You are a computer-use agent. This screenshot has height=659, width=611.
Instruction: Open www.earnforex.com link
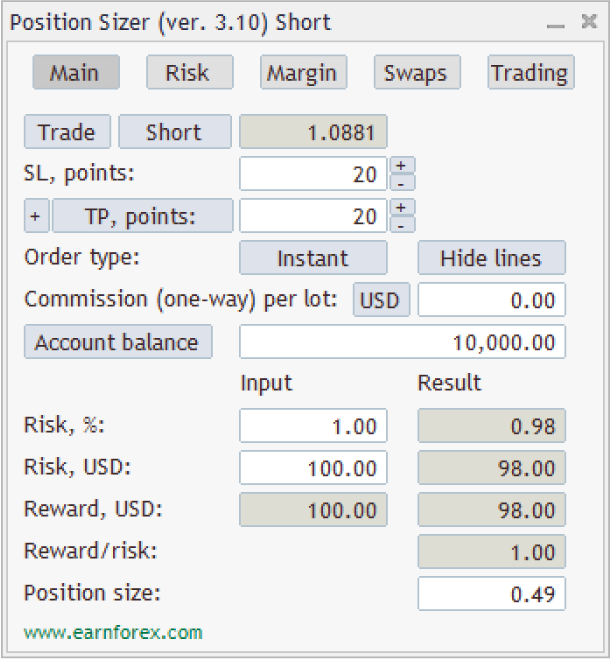point(113,632)
